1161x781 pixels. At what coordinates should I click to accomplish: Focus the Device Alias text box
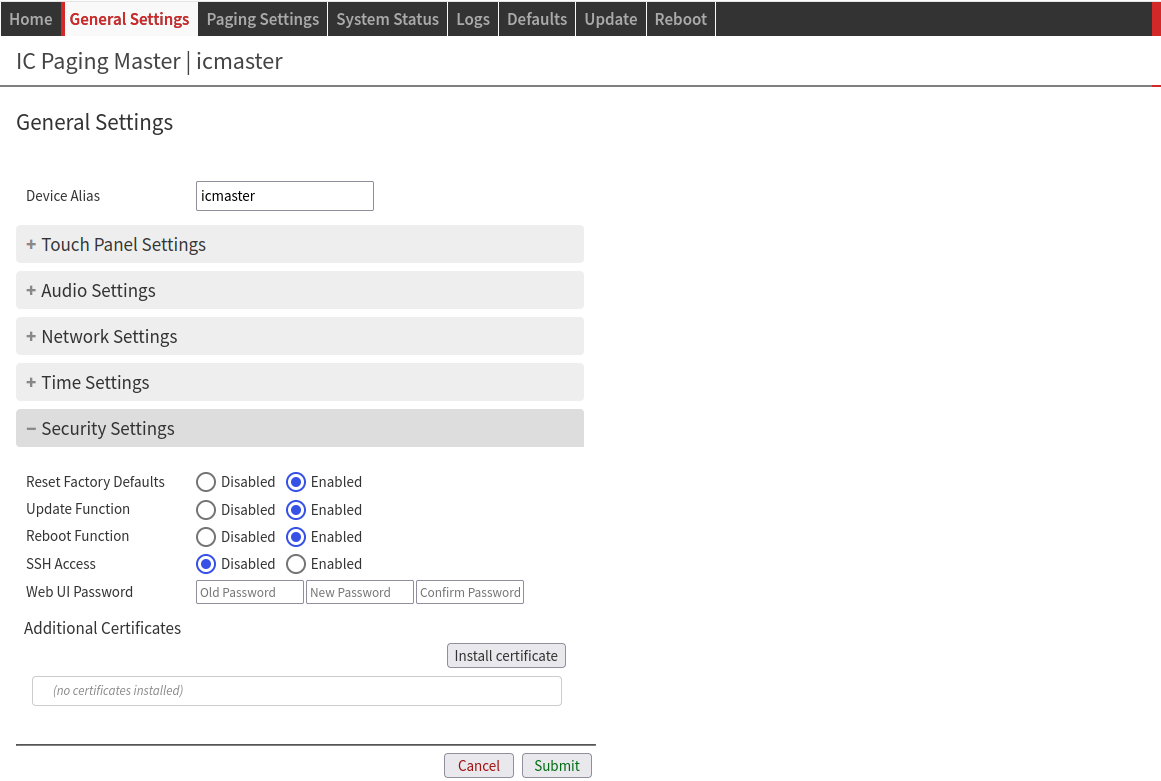(x=285, y=196)
